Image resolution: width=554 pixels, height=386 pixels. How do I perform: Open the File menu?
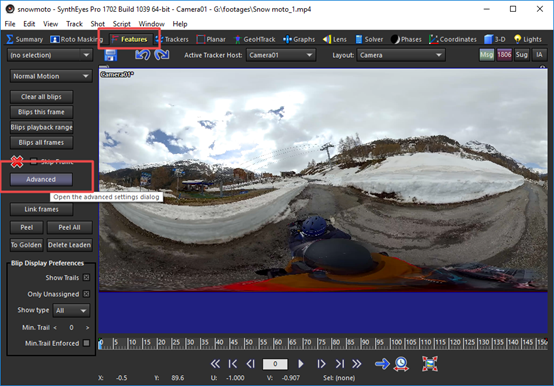(x=10, y=24)
